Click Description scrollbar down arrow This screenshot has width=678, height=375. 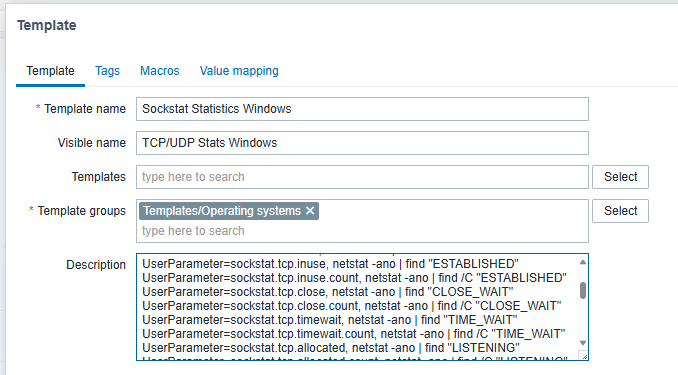tap(583, 343)
